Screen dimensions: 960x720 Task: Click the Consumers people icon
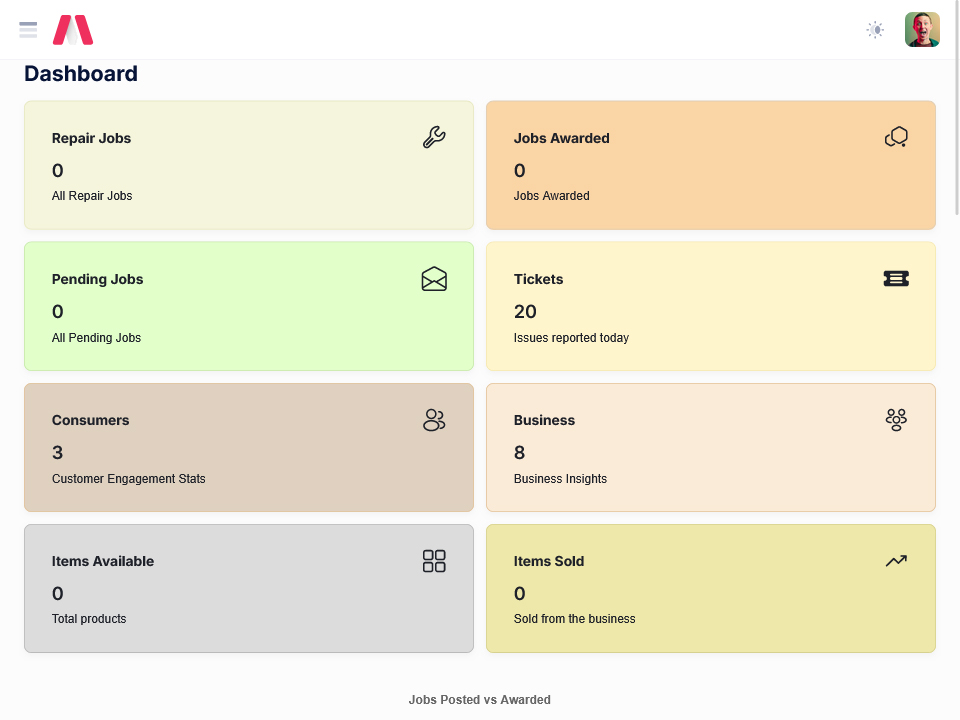click(x=434, y=420)
